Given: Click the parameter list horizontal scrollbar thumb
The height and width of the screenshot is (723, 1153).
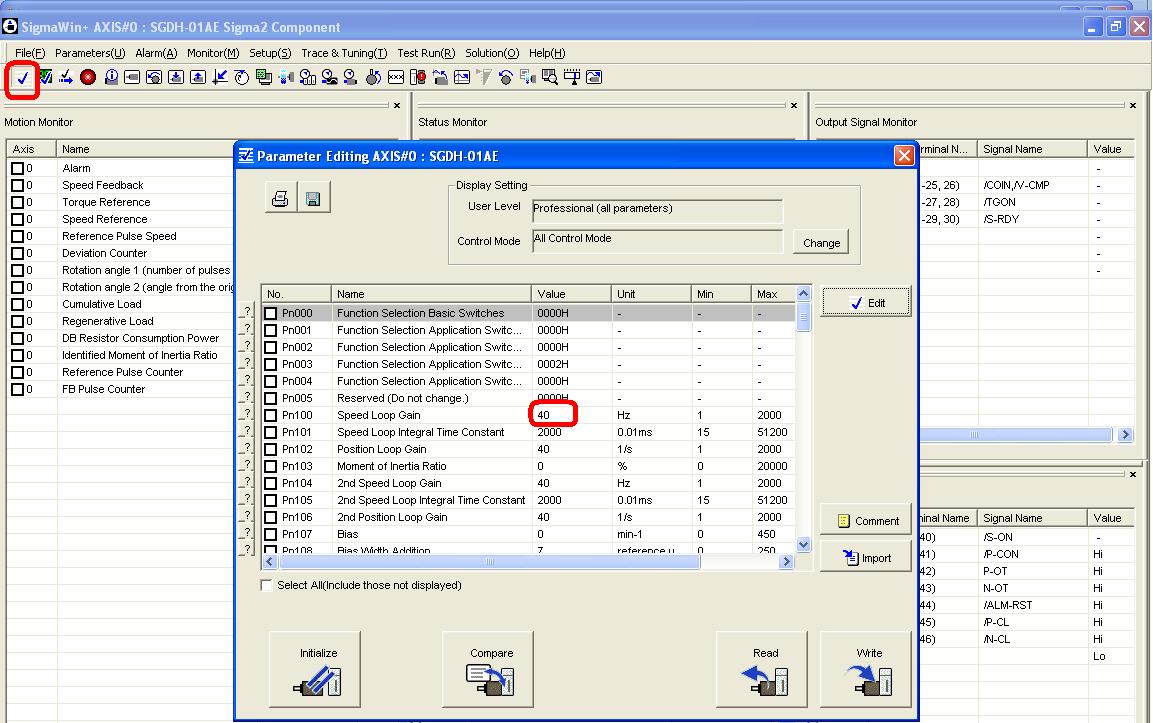Looking at the screenshot, I should (489, 561).
